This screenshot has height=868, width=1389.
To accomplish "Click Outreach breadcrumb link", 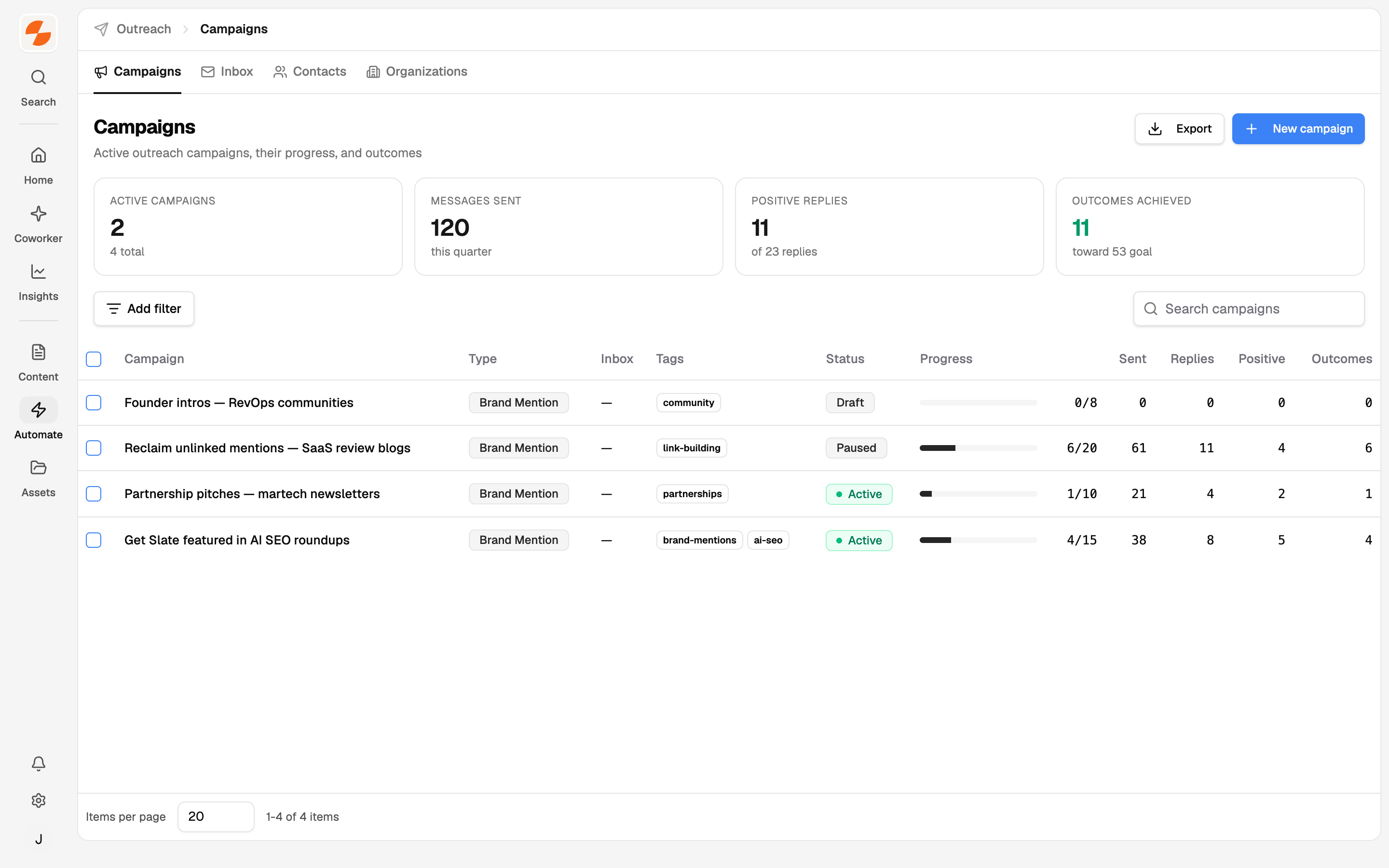I will pos(144,29).
